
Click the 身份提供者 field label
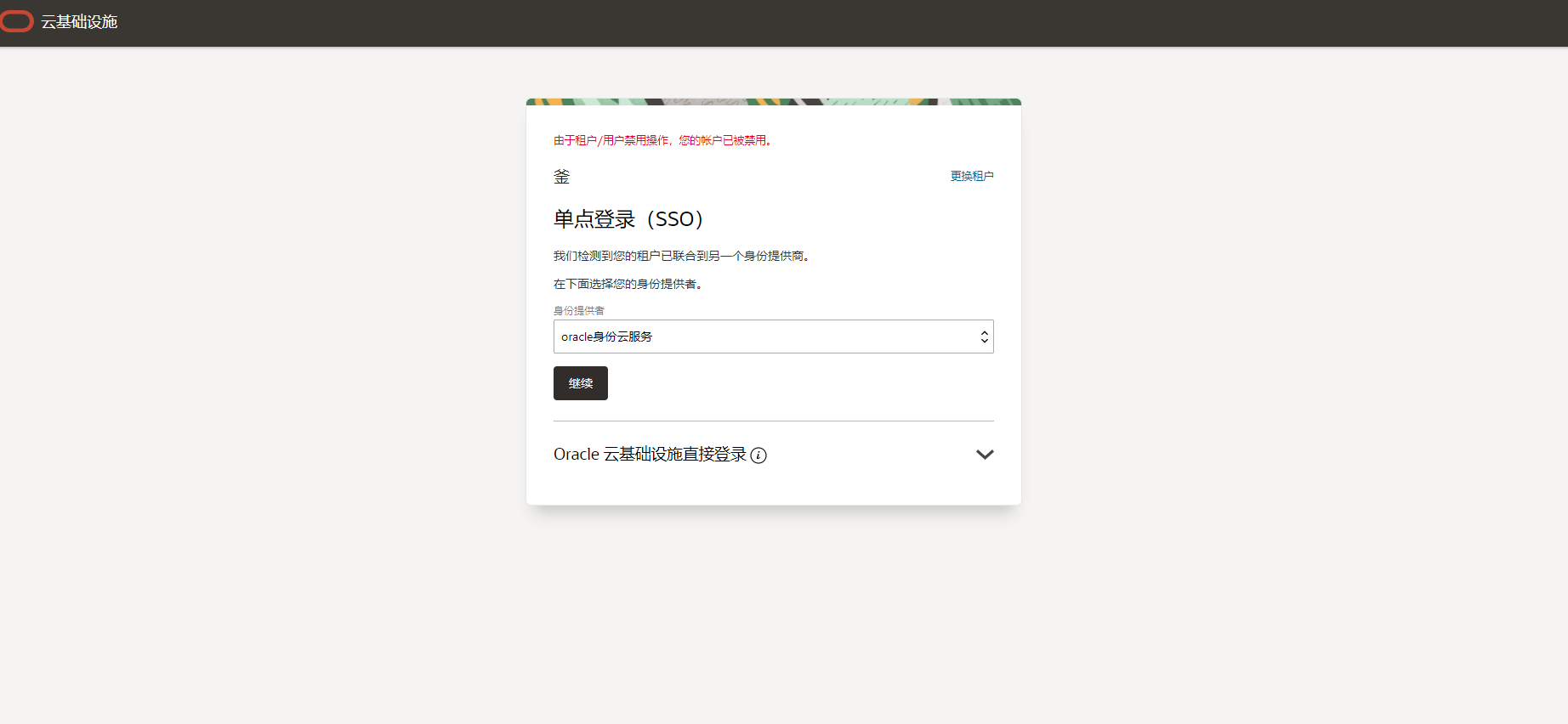pyautogui.click(x=579, y=311)
